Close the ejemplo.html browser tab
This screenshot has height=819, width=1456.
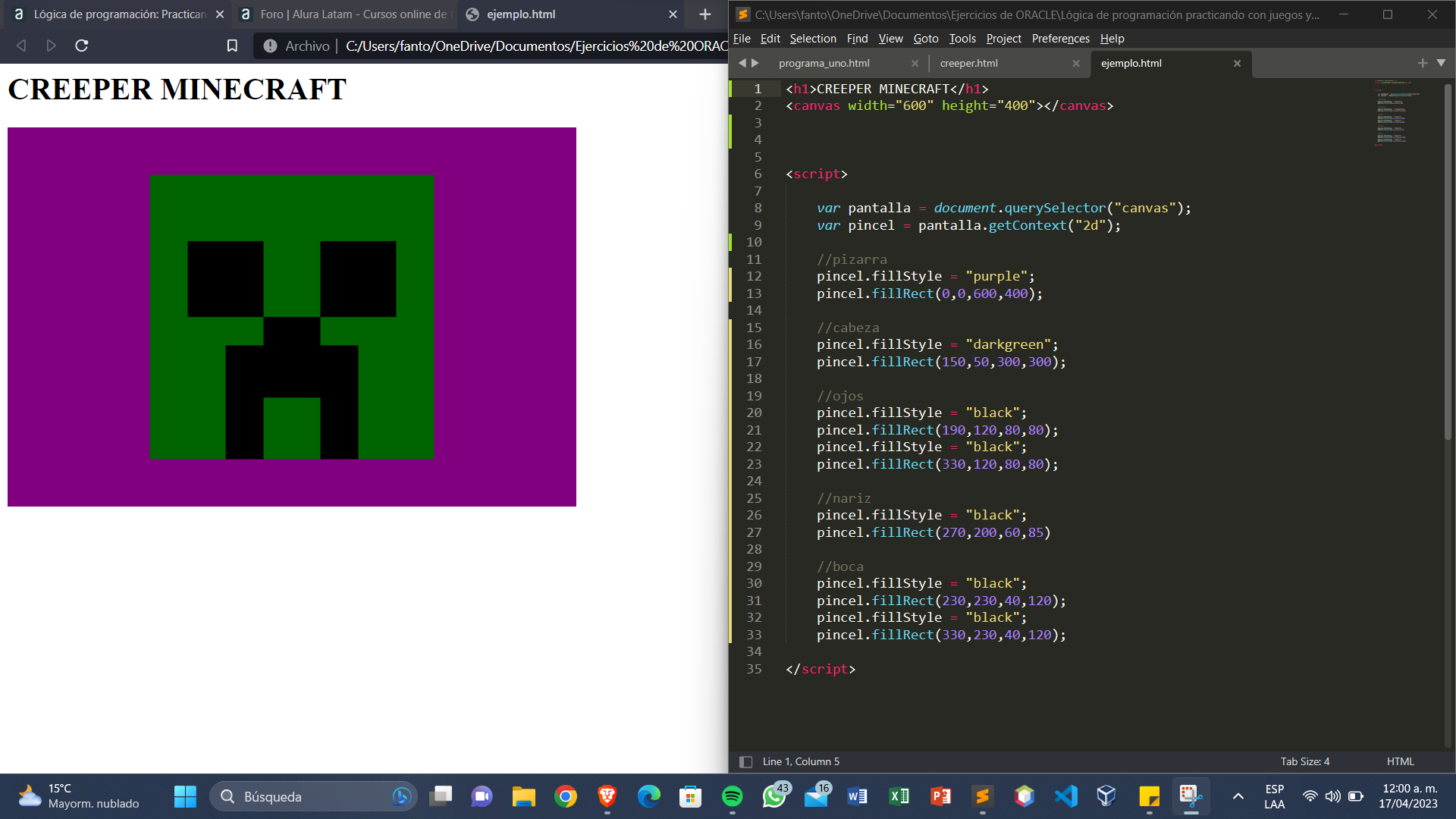673,14
